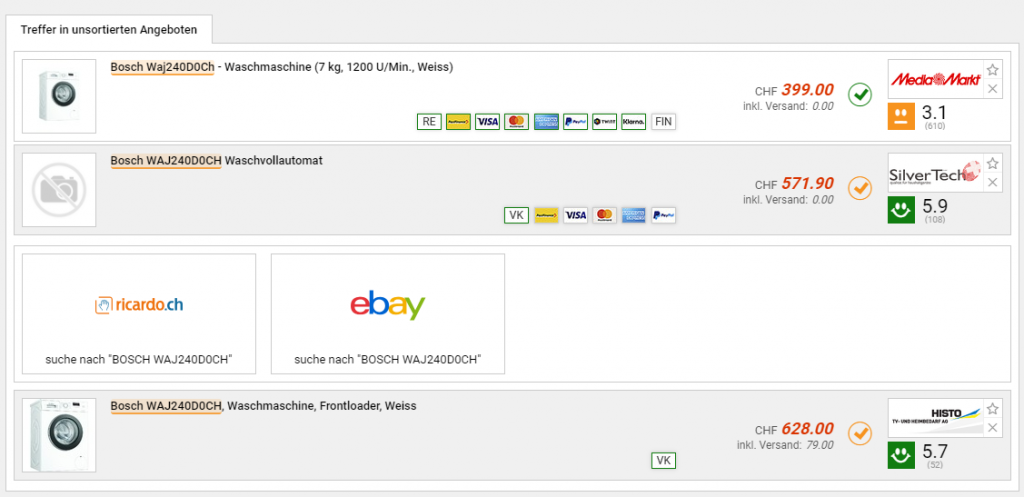
Task: Click the orange availability check beside CHF 571.90
Action: pos(860,188)
